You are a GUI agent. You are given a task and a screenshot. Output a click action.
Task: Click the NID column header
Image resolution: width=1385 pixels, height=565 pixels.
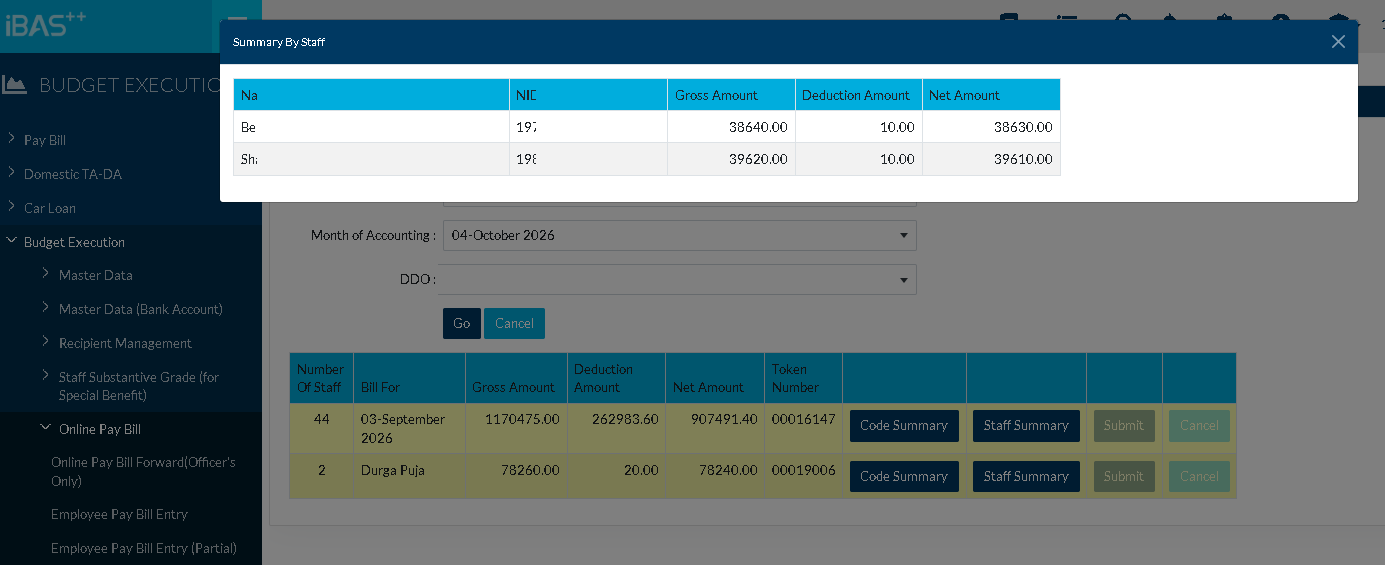(588, 95)
